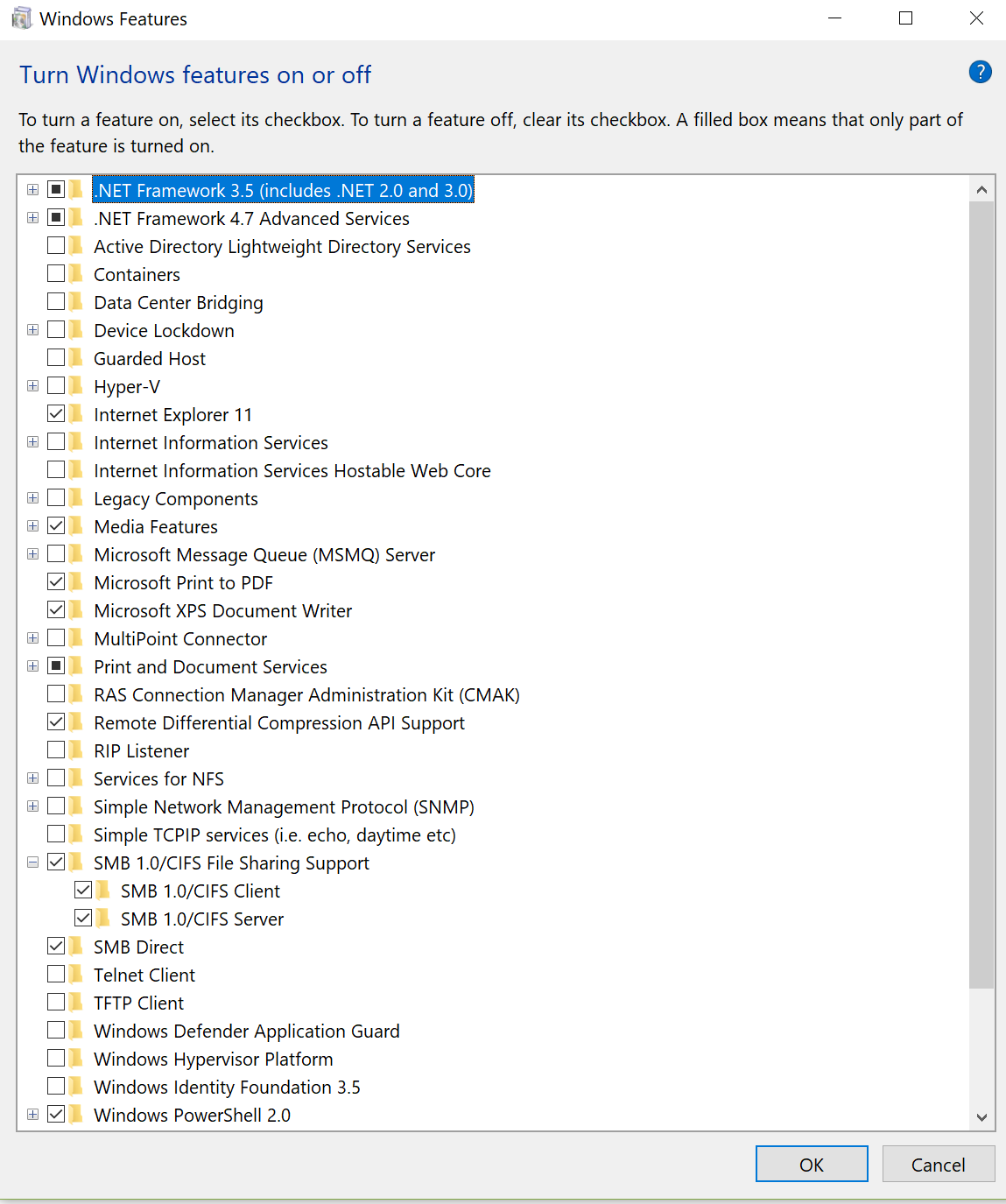Click folder icon beside SMB Direct
This screenshot has width=1006, height=1204.
pos(77,947)
